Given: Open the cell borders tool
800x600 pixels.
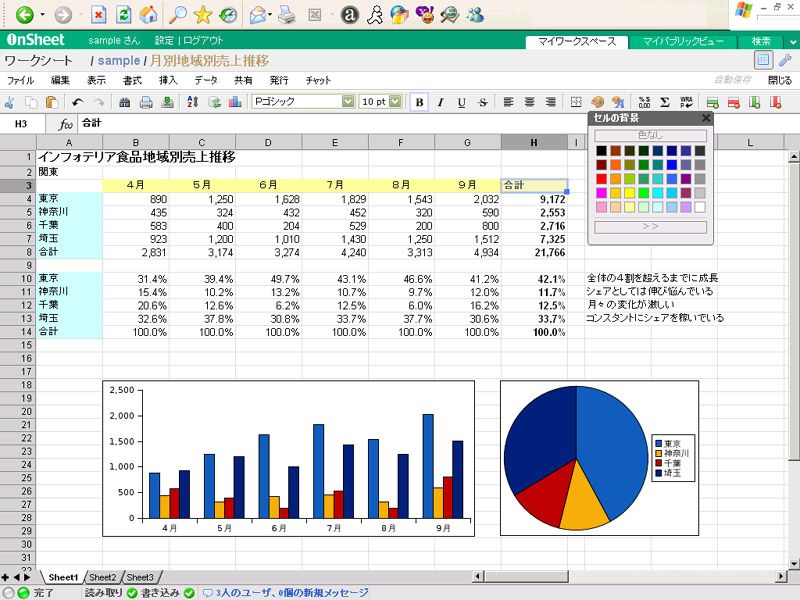Looking at the screenshot, I should click(576, 103).
